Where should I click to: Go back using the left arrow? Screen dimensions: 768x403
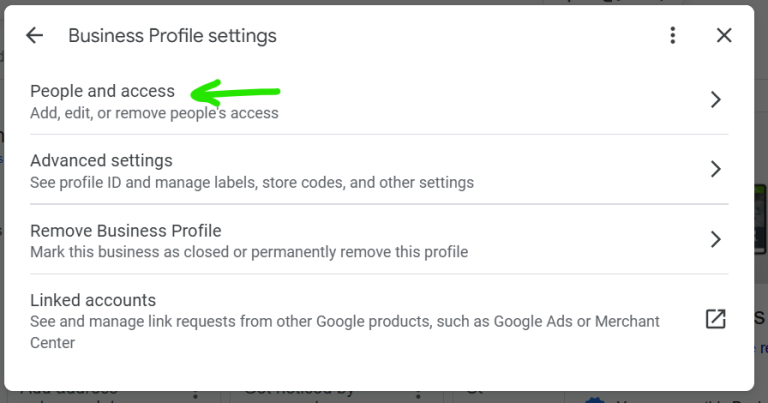pos(35,36)
